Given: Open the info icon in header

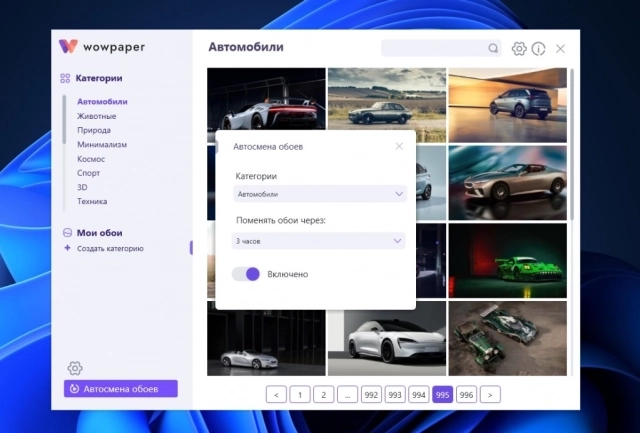Looking at the screenshot, I should 539,48.
